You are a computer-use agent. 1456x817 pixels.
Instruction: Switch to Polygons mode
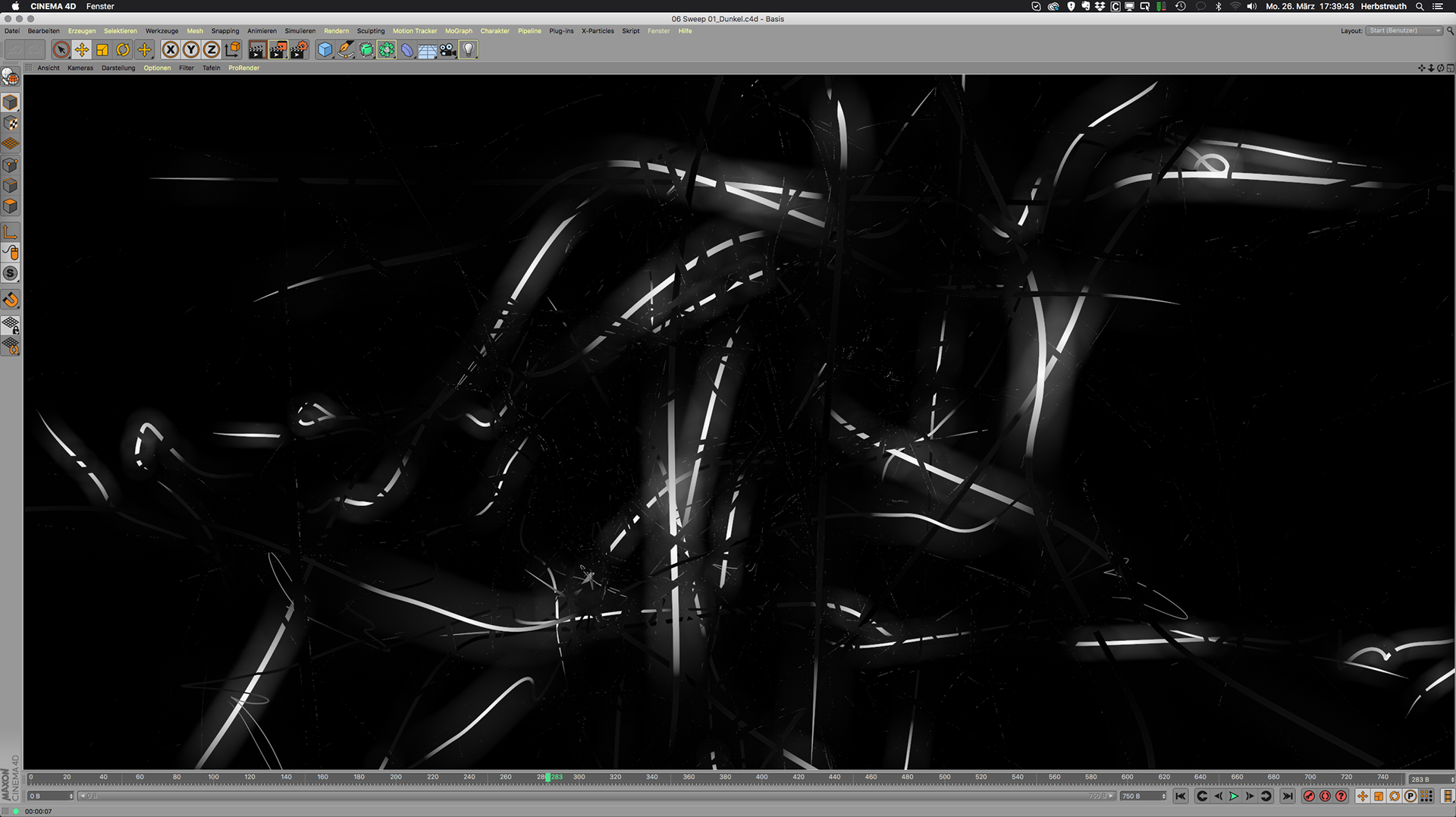click(11, 206)
